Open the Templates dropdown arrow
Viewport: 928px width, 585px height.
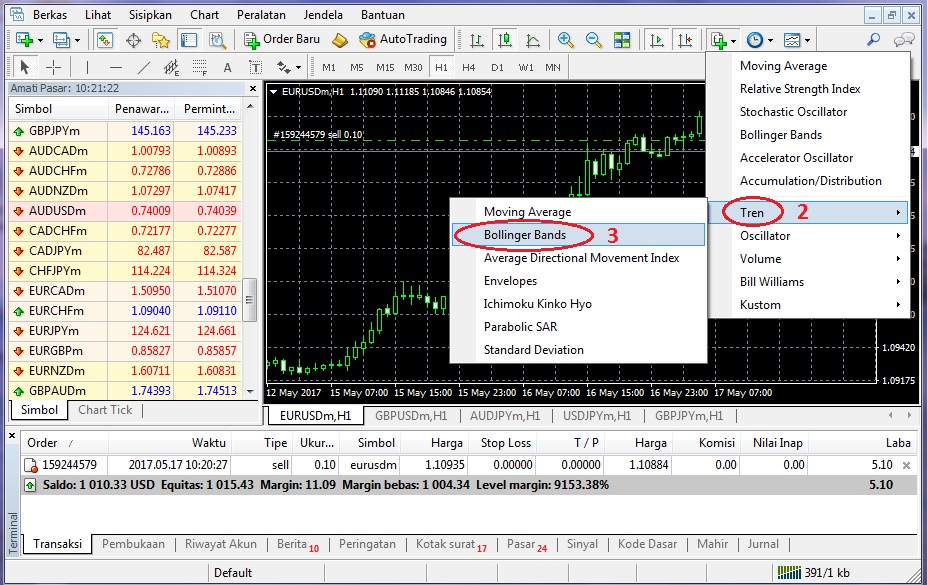(x=807, y=40)
